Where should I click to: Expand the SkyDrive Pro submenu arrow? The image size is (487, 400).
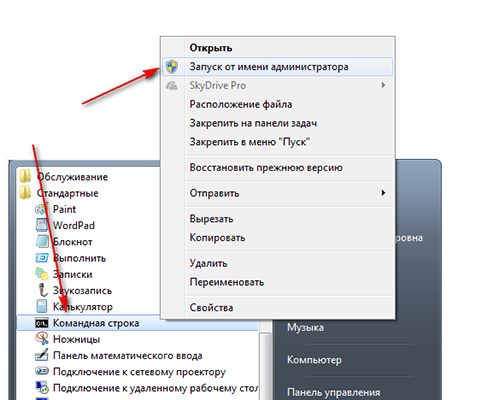coord(383,85)
